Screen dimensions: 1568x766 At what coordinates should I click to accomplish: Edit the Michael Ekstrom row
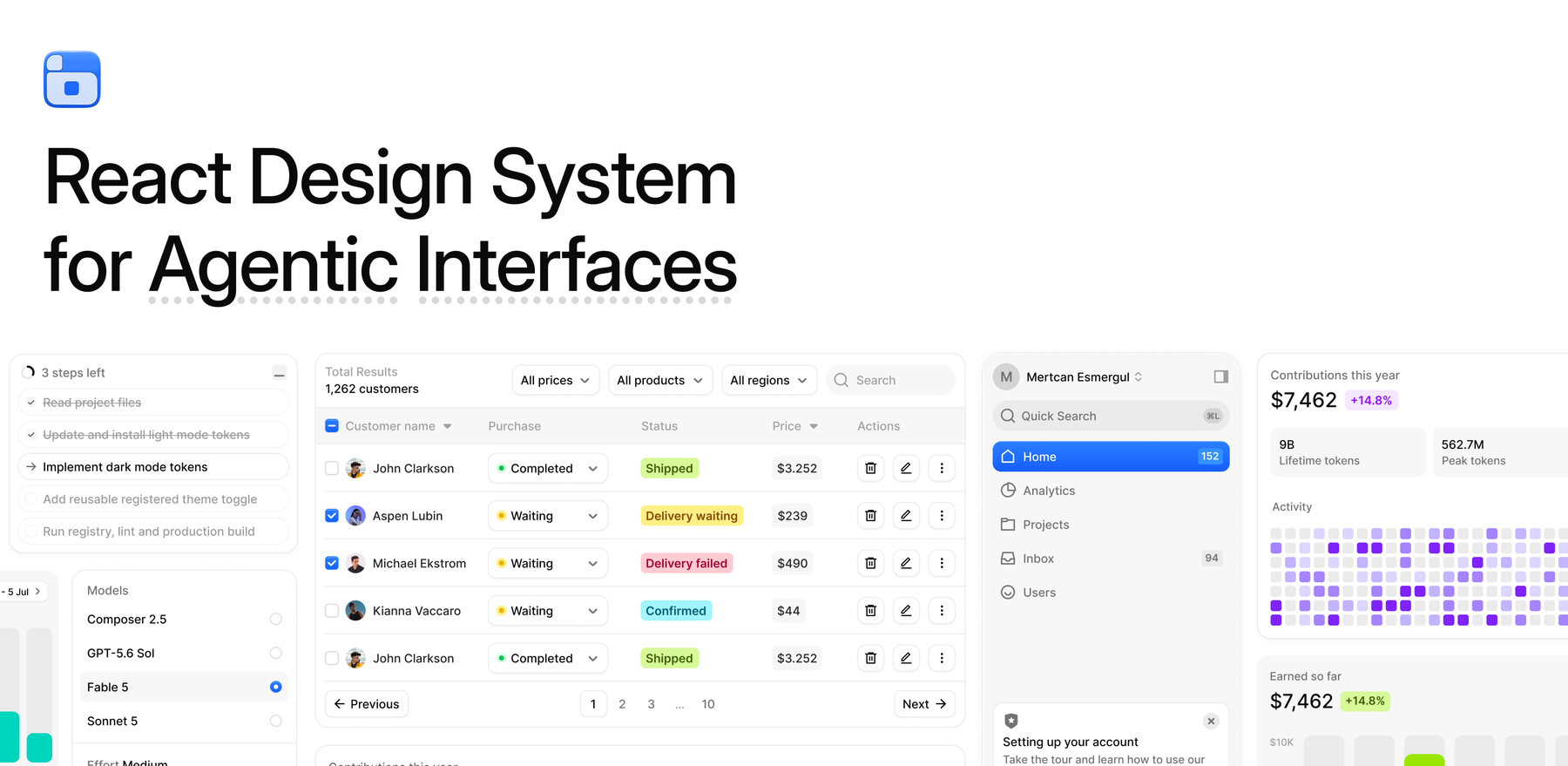(x=906, y=563)
